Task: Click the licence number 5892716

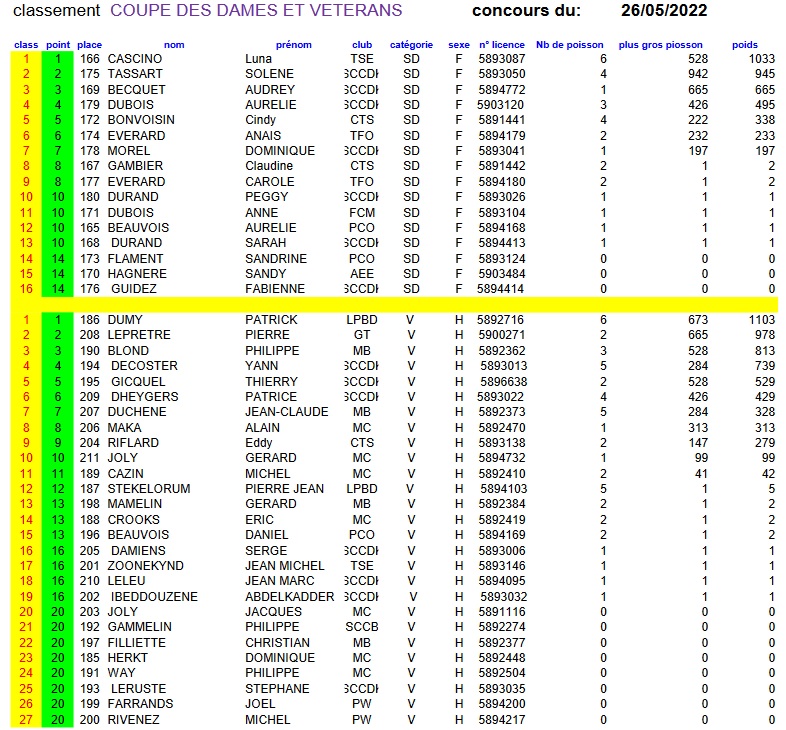Action: tap(501, 320)
